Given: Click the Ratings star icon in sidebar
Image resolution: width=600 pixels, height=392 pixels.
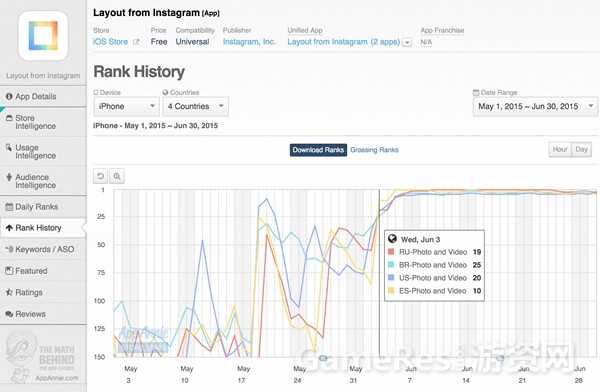Looking at the screenshot, I should point(9,292).
